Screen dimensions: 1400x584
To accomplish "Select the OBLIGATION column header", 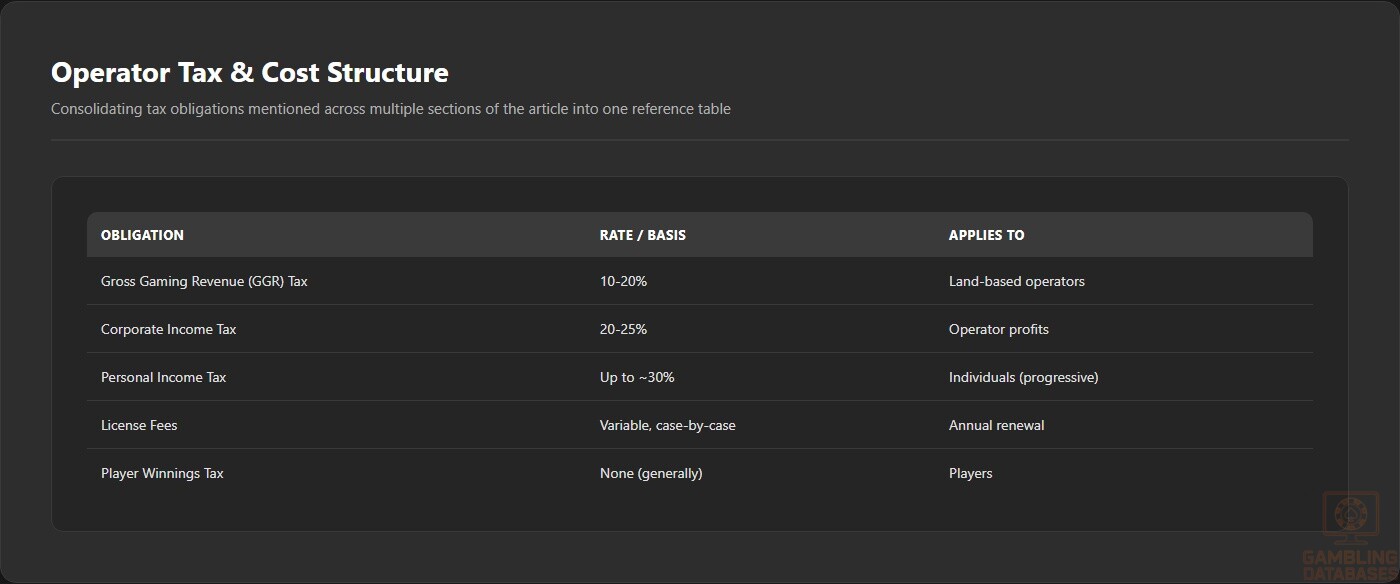I will (142, 235).
